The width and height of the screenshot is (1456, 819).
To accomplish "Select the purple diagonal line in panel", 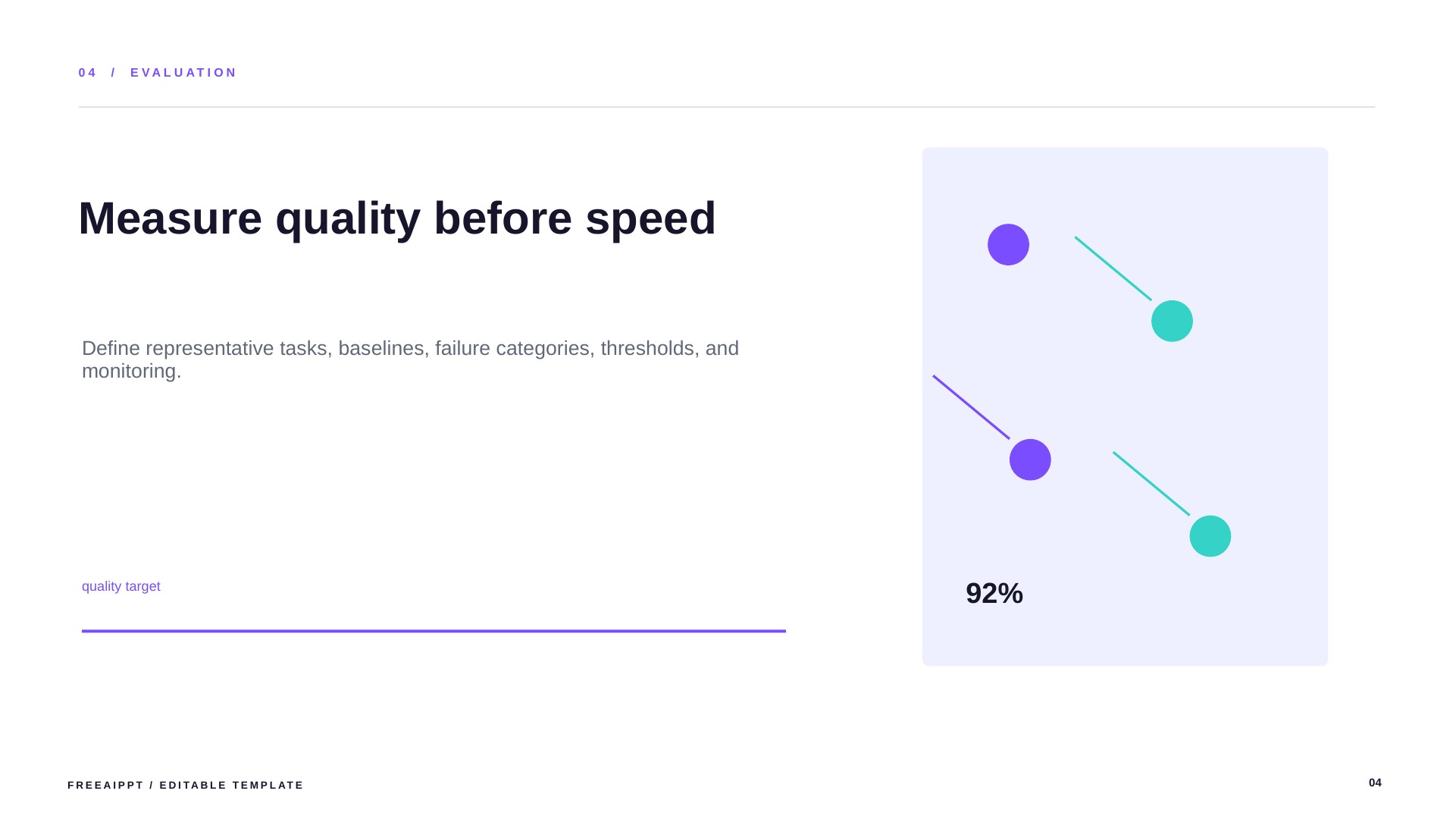I will click(971, 407).
